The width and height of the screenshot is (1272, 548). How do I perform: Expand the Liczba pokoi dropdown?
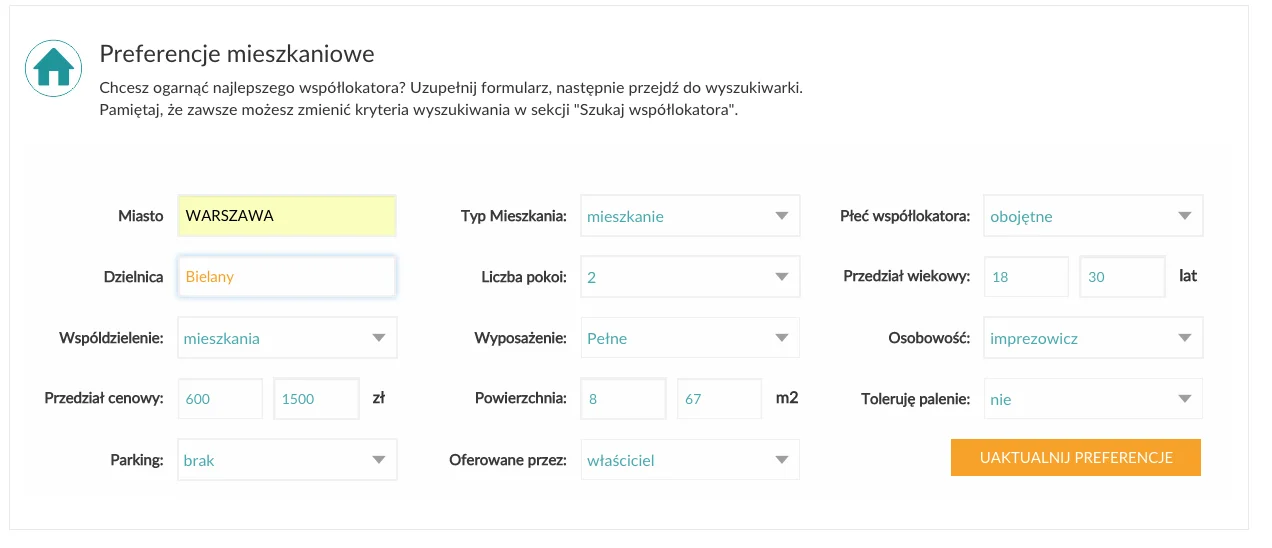pos(690,277)
